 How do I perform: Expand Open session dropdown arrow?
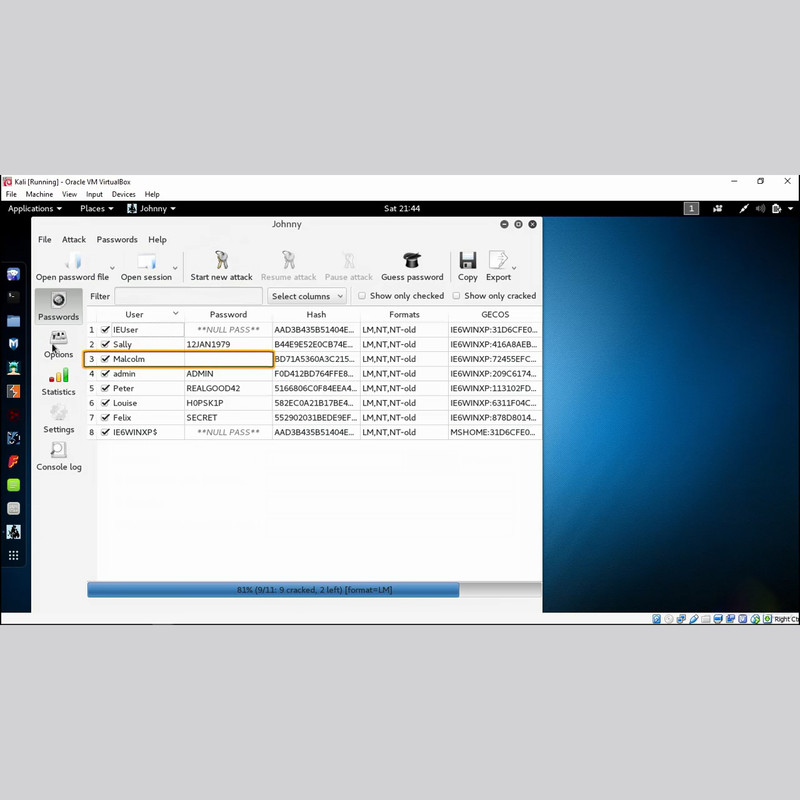[175, 268]
